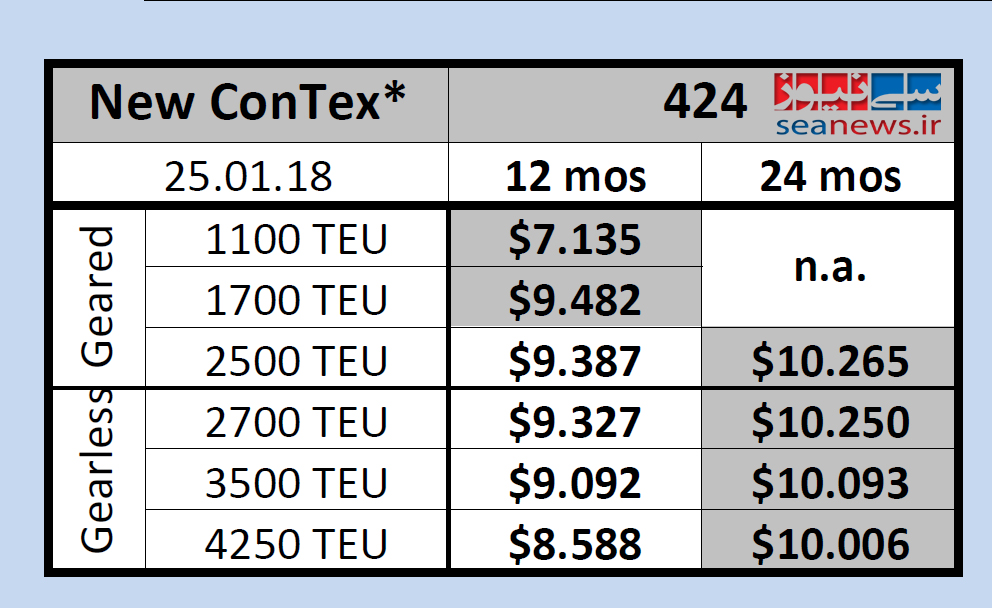Image resolution: width=992 pixels, height=608 pixels.
Task: Open the seanews.ir link
Action: pyautogui.click(x=858, y=124)
